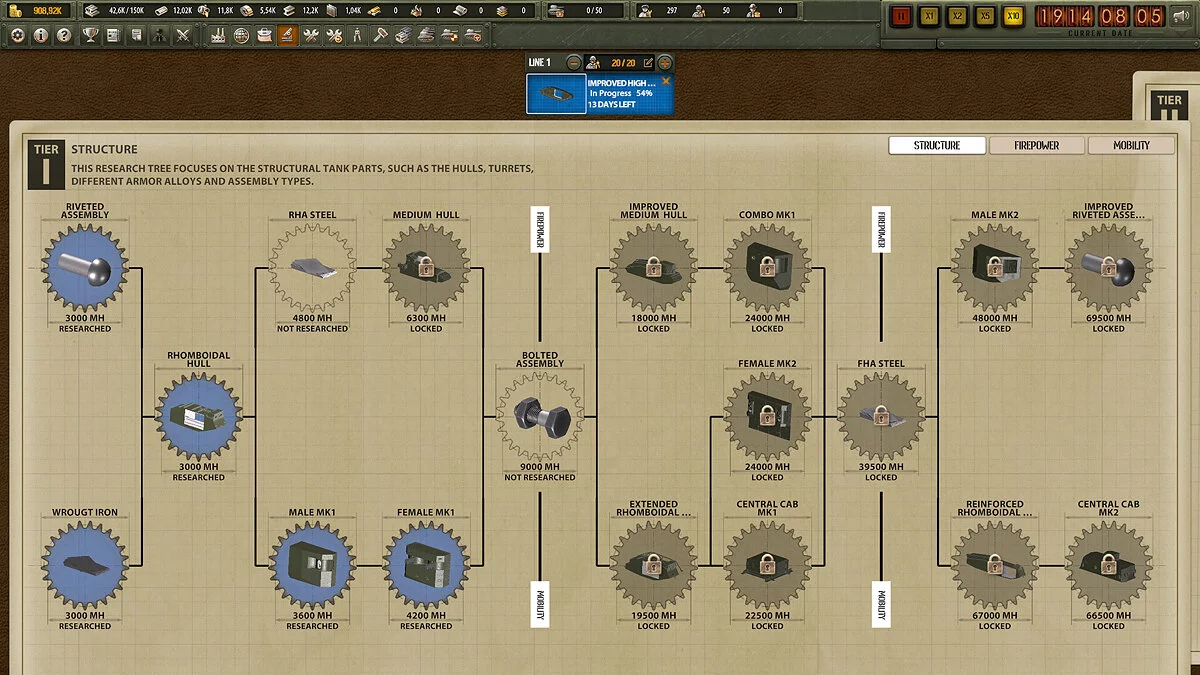
Task: Switch to the Mobility tab
Action: (1132, 145)
